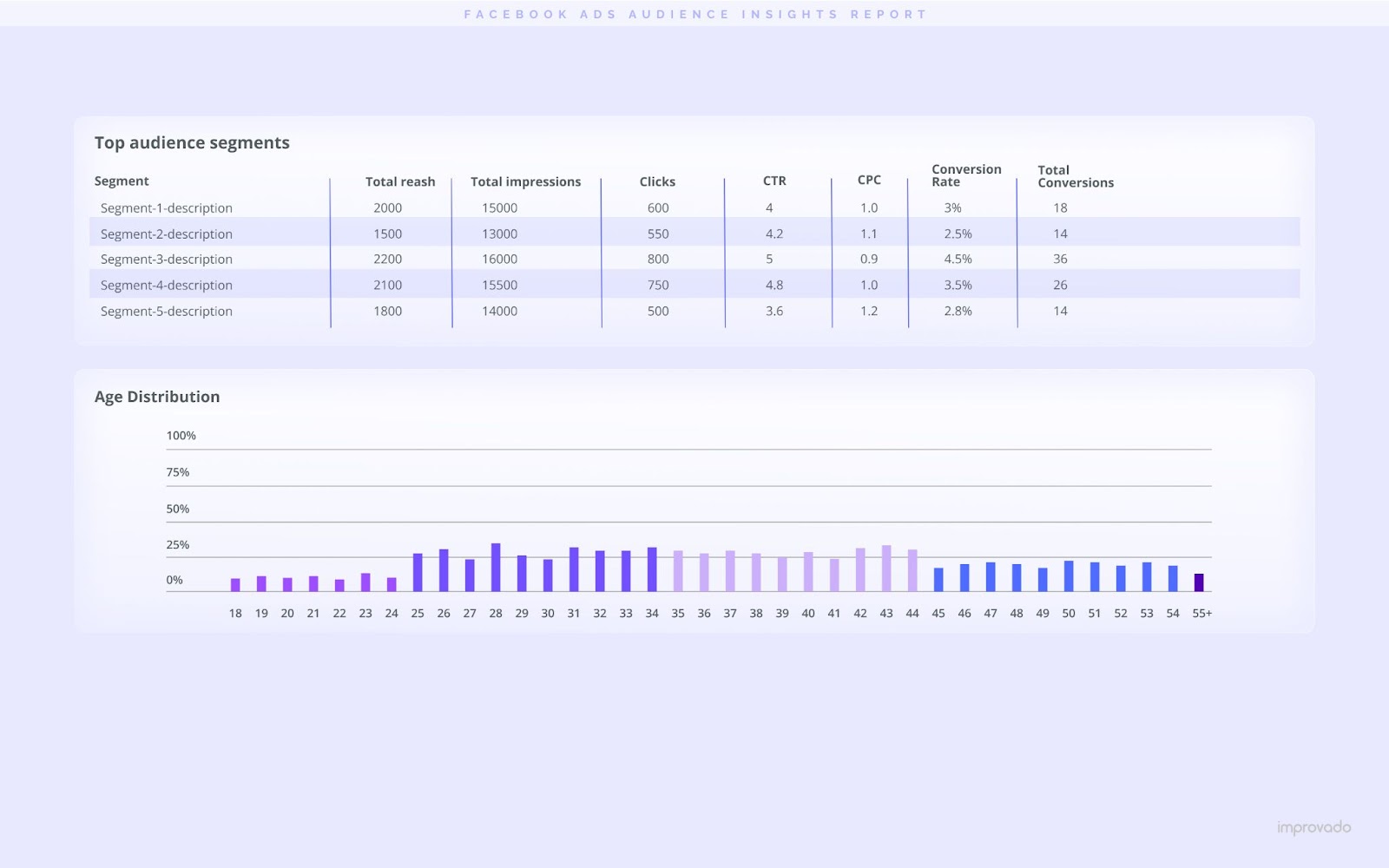Click the 25% axis label
The width and height of the screenshot is (1389, 868).
pyautogui.click(x=180, y=544)
